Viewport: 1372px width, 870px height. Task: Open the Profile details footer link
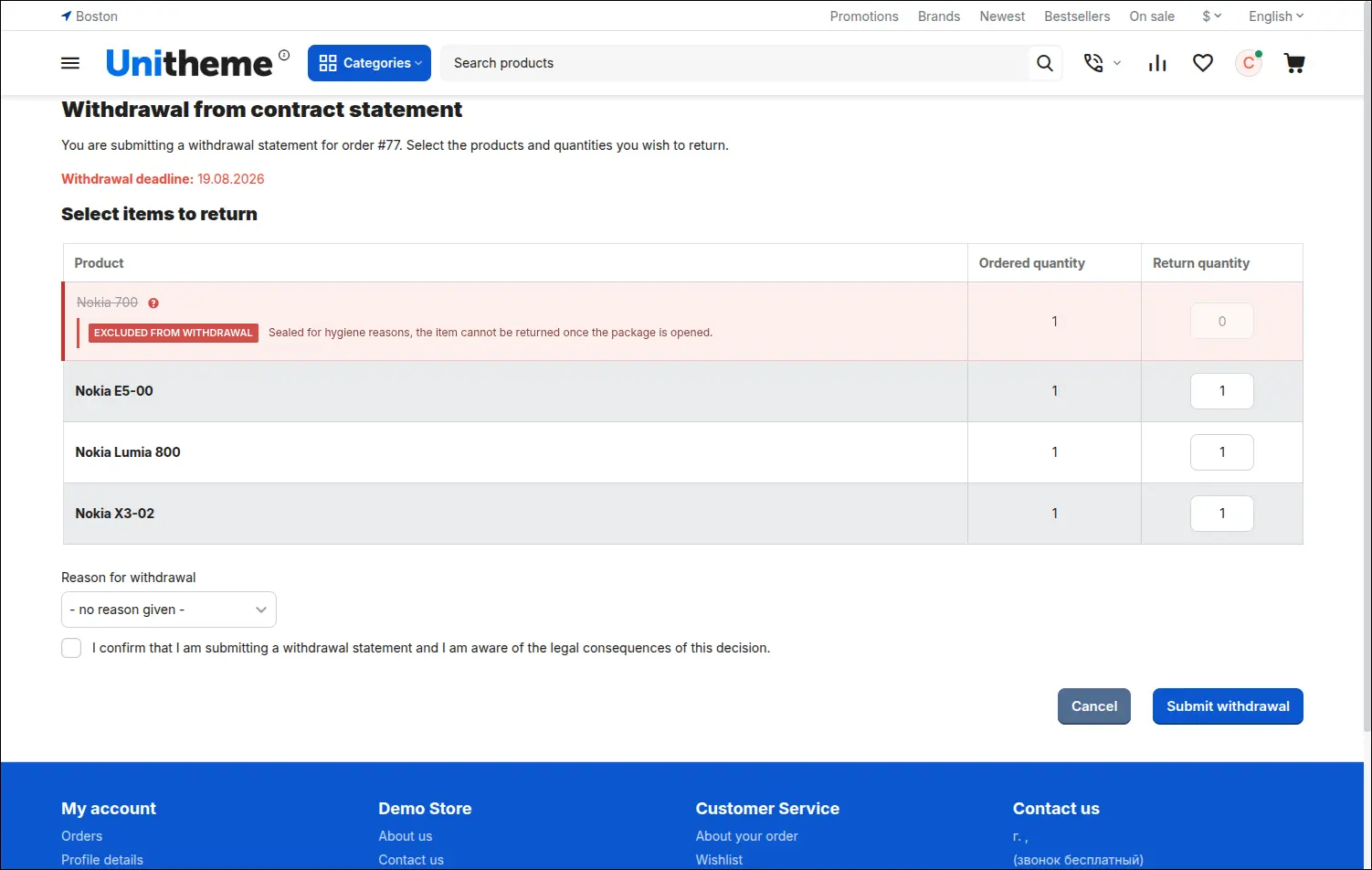(x=102, y=860)
